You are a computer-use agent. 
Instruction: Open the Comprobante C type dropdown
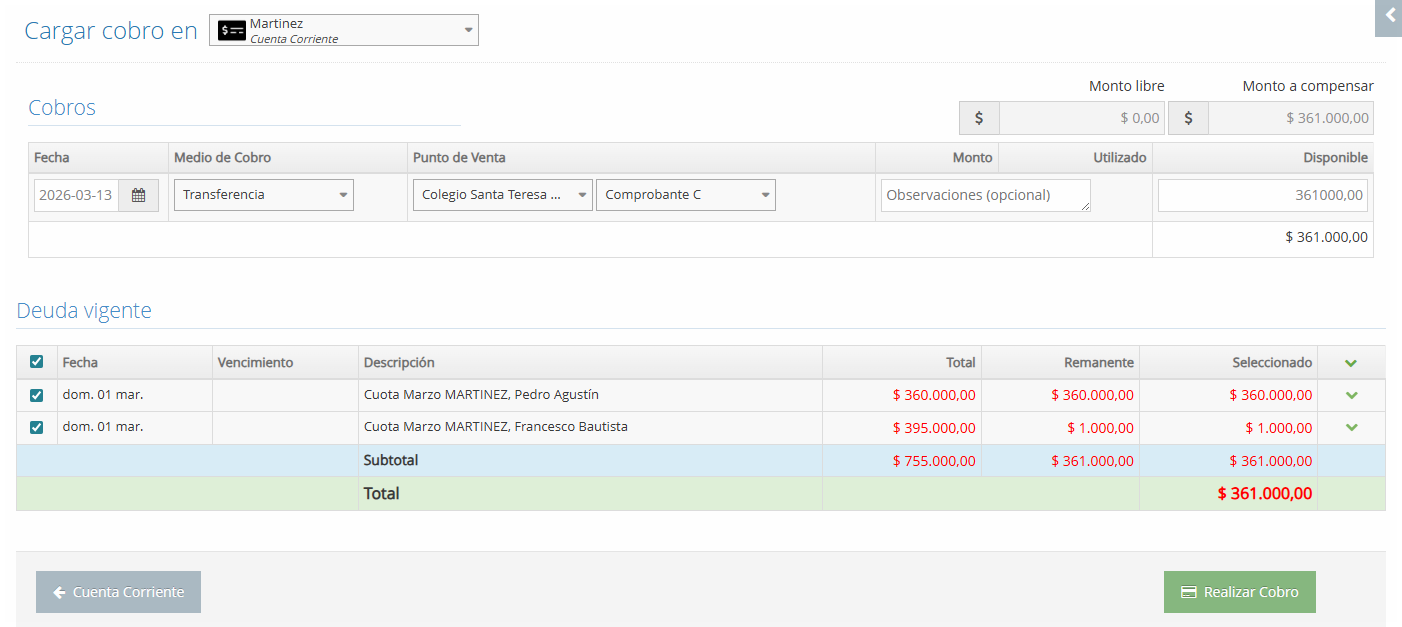[x=685, y=195]
